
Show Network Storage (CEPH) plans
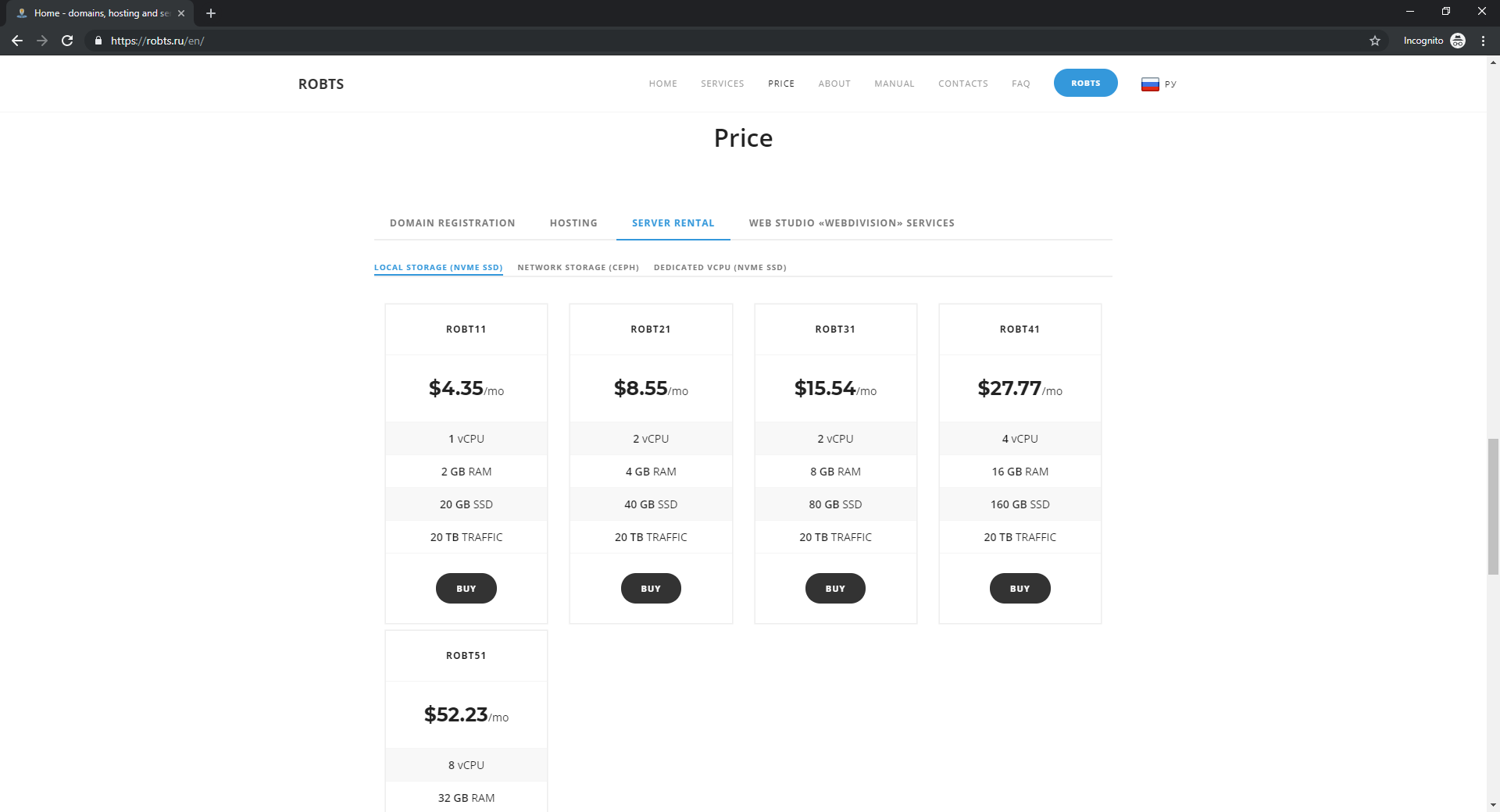coord(578,268)
